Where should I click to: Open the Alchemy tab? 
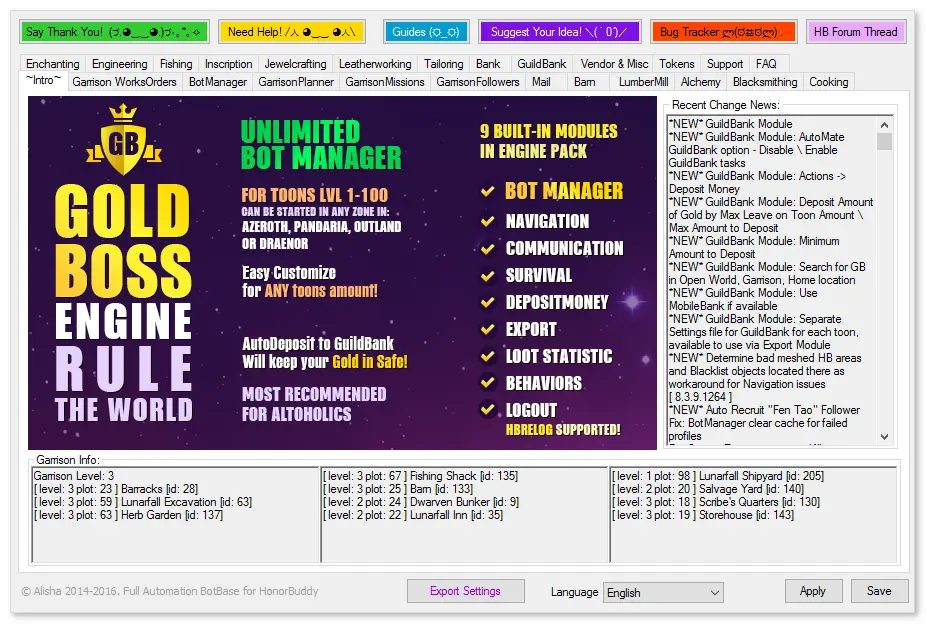[x=700, y=82]
